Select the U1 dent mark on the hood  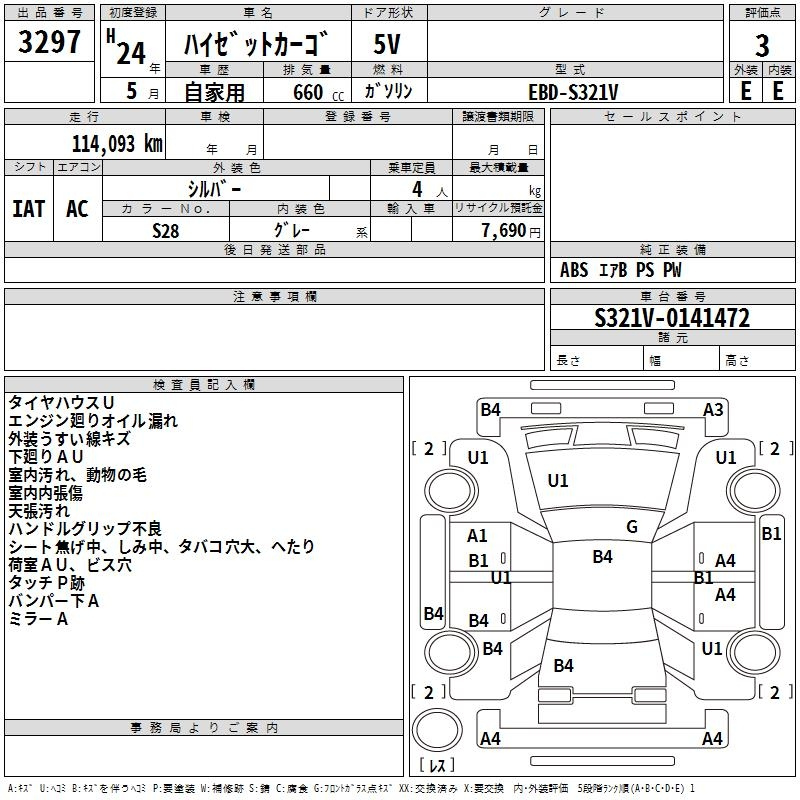[557, 481]
